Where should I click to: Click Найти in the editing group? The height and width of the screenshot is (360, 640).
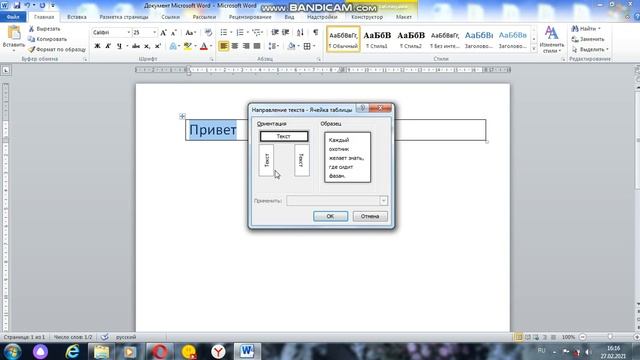(586, 29)
